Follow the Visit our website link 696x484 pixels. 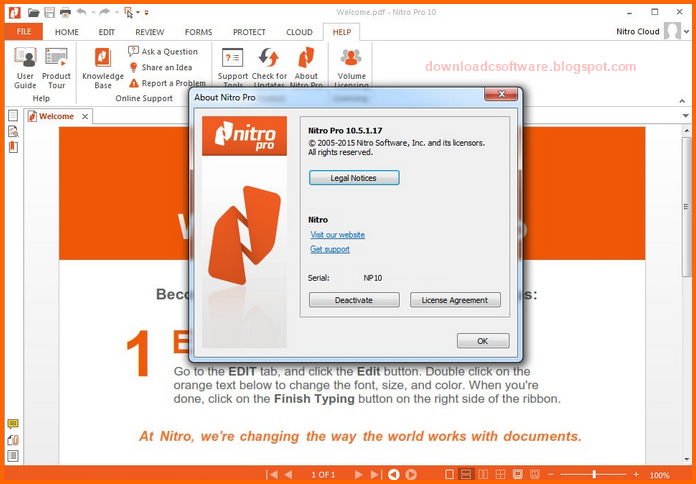[337, 235]
